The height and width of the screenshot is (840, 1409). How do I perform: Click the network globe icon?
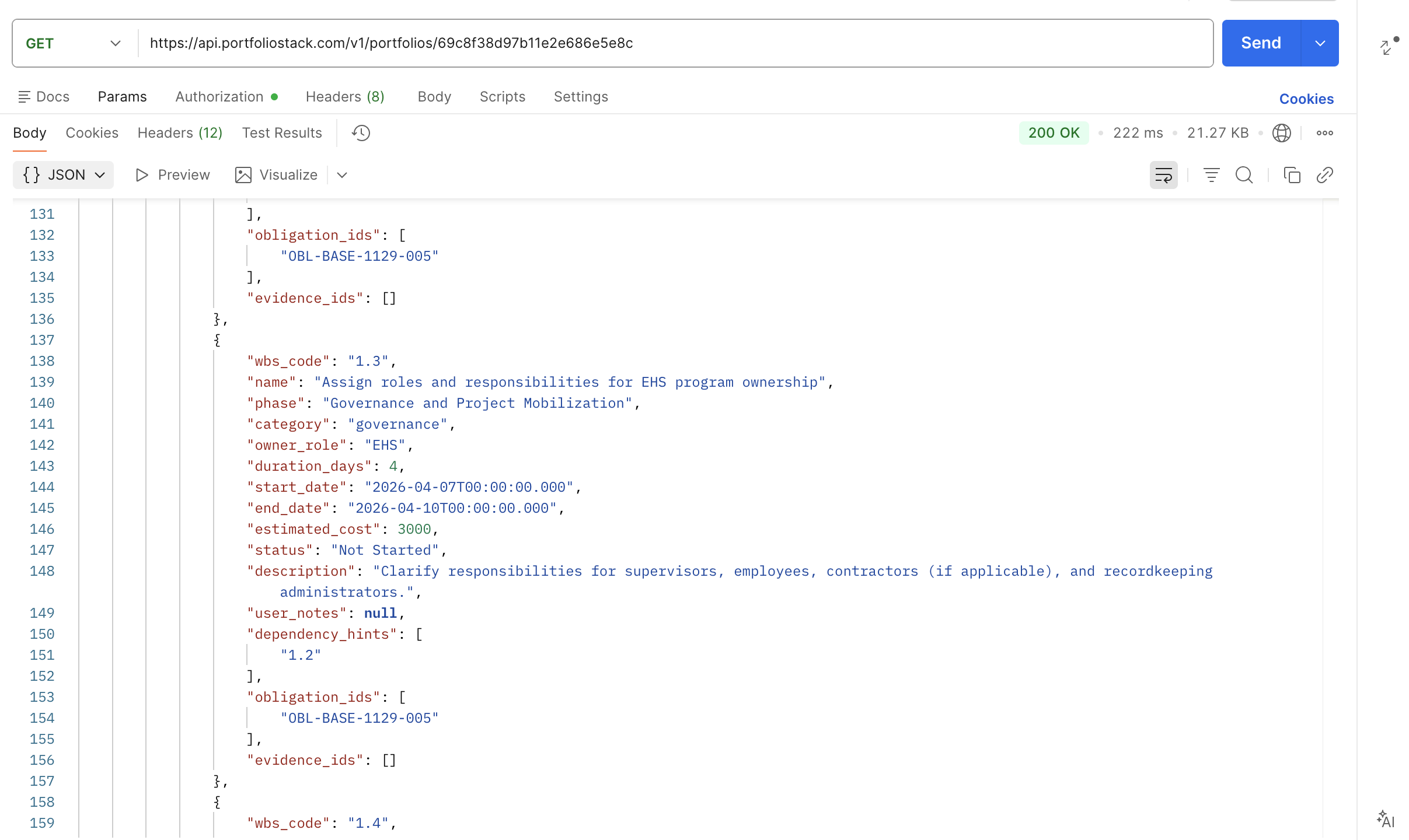pyautogui.click(x=1281, y=133)
